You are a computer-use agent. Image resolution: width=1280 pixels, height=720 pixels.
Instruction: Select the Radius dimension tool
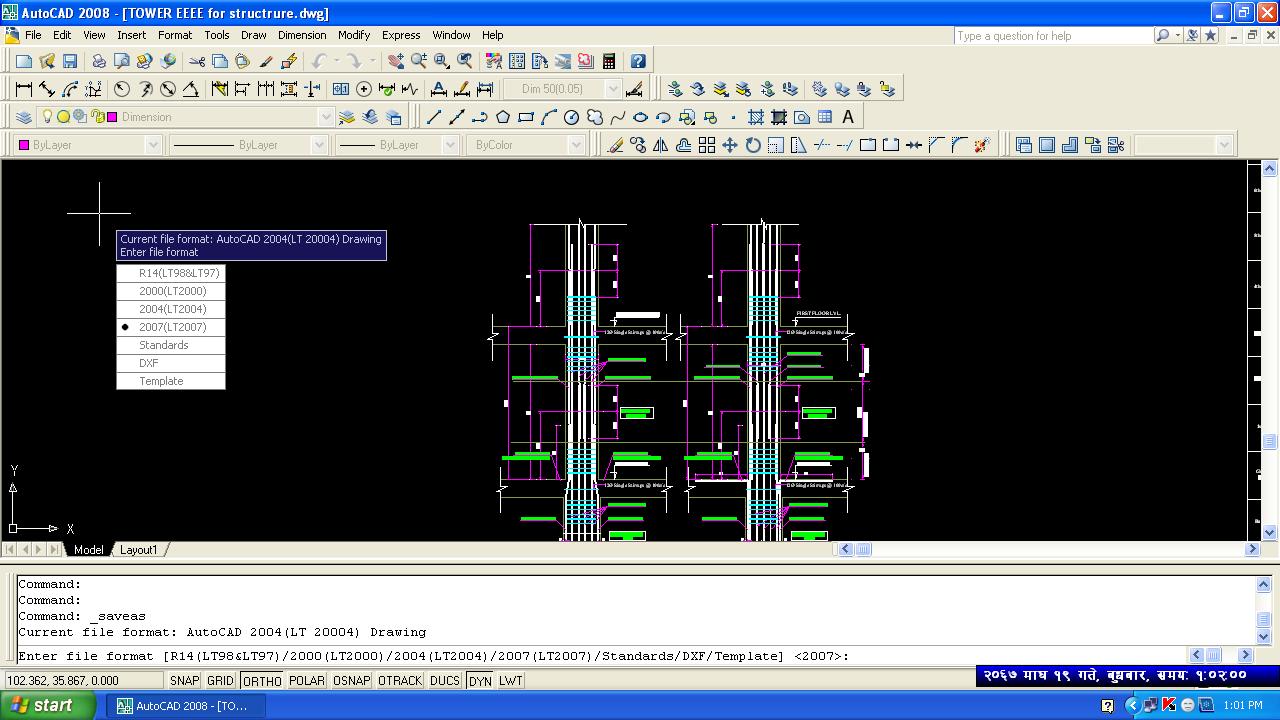[x=122, y=89]
